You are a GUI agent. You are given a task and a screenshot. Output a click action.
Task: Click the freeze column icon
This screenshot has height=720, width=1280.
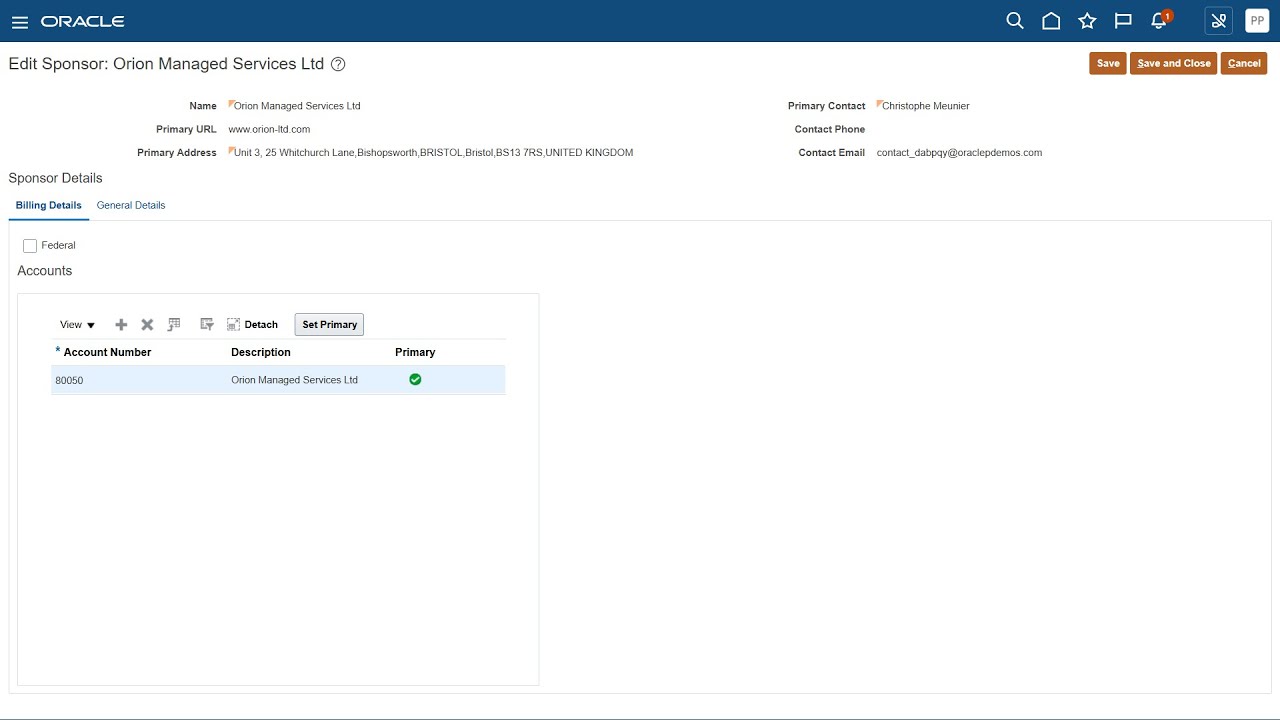(x=174, y=324)
